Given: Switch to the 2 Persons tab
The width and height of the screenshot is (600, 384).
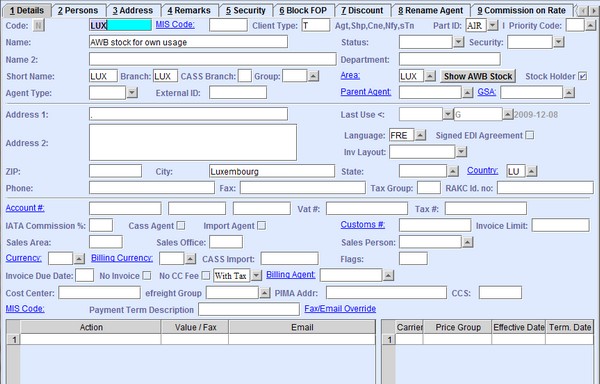Looking at the screenshot, I should 78,10.
